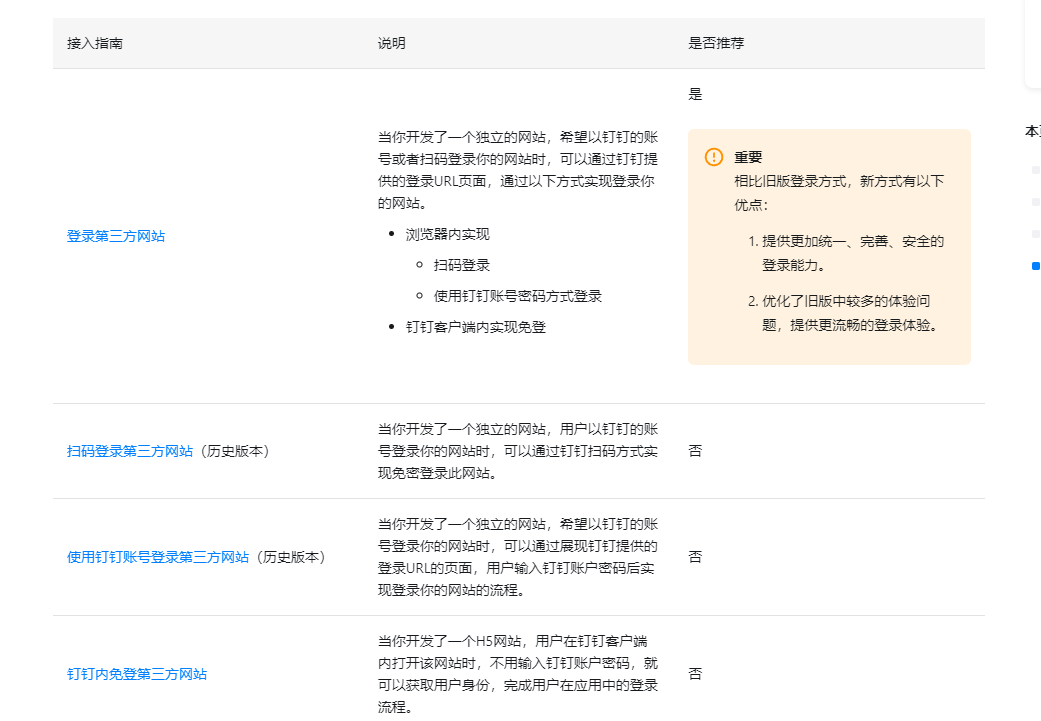This screenshot has height=721, width=1041.
Task: Click 否 in the 扫码登录第三方网站 row
Action: 695,451
